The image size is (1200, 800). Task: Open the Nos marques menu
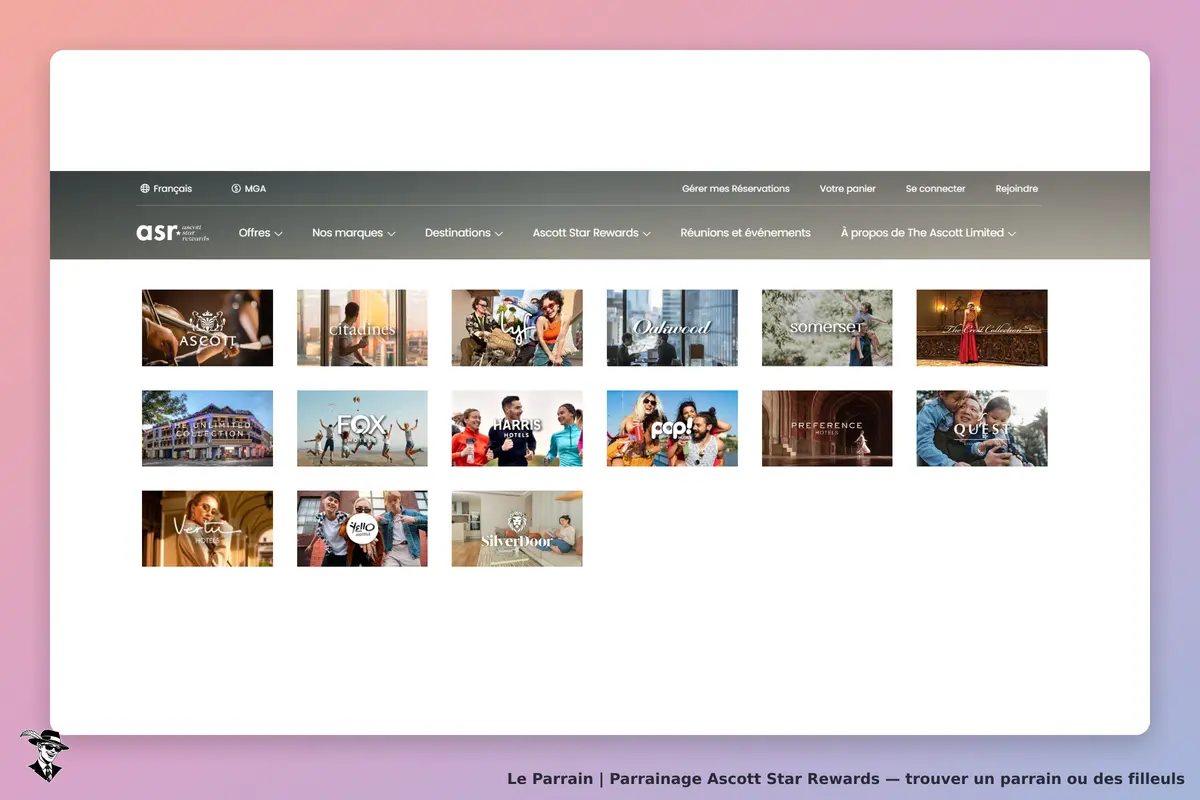(353, 233)
